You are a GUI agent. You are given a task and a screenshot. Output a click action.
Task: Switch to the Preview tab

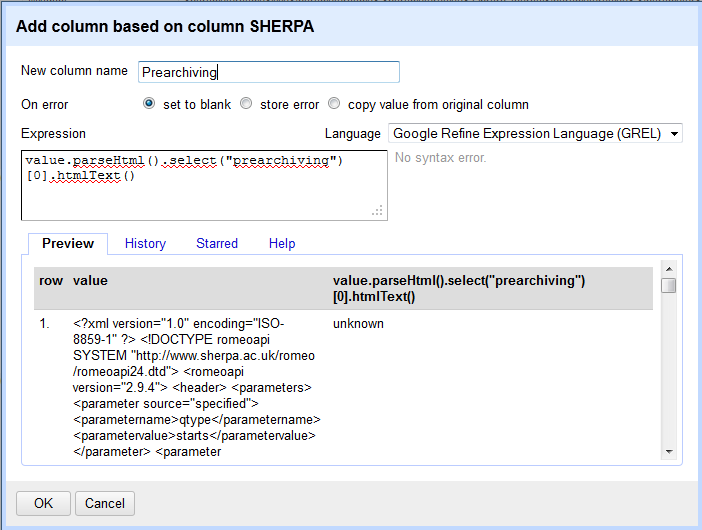[x=68, y=244]
